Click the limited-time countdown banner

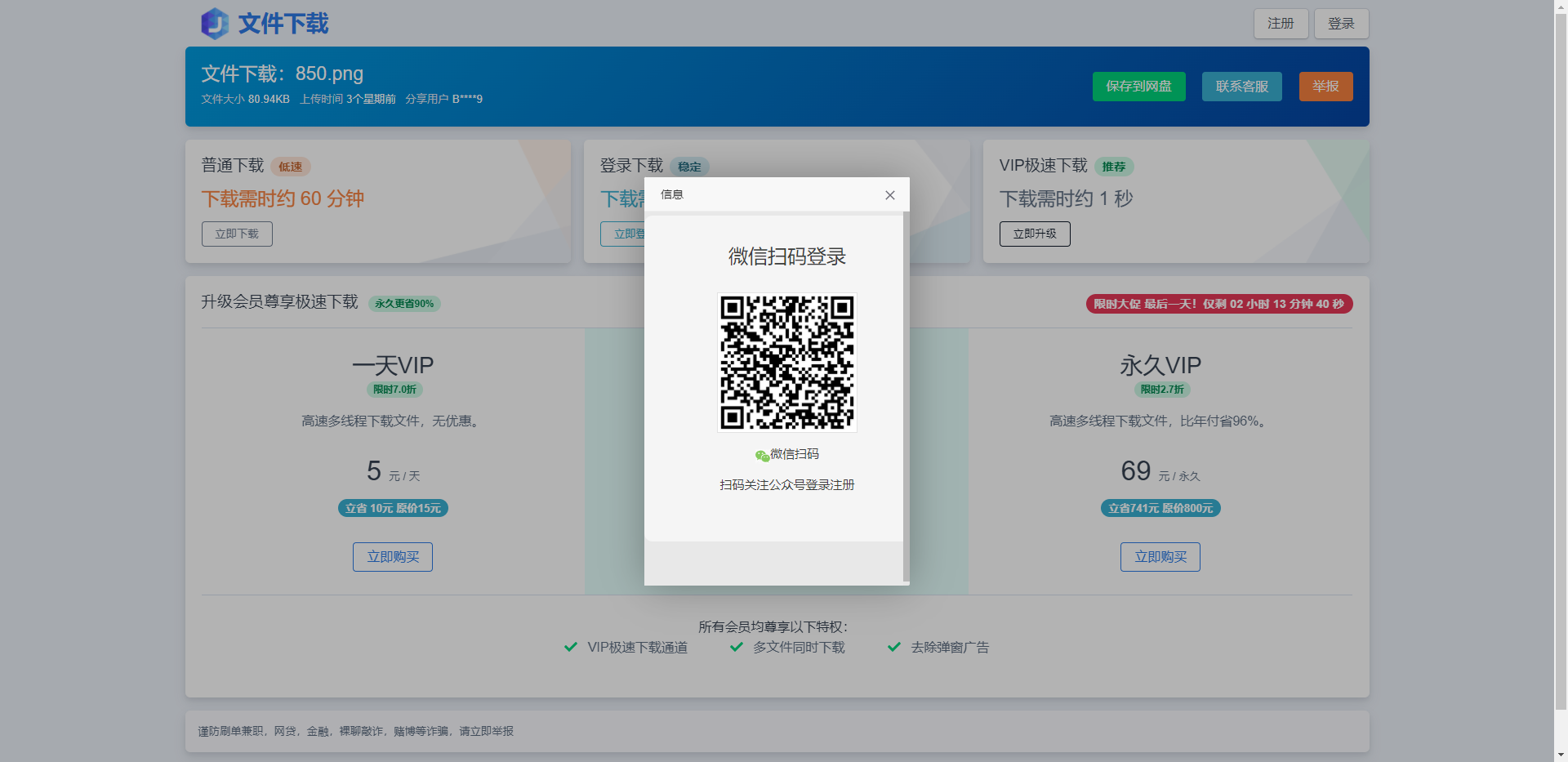coord(1219,304)
